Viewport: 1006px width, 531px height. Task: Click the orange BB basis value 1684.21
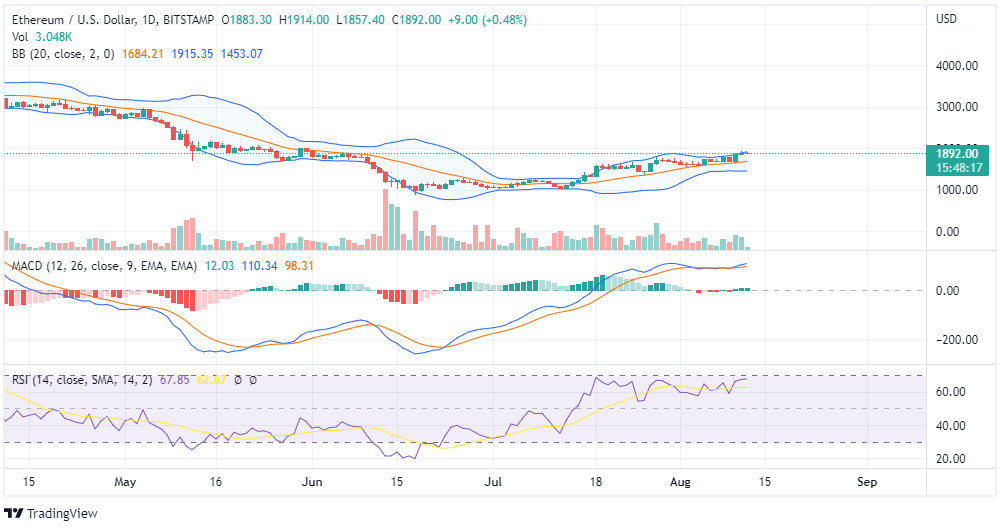point(141,53)
